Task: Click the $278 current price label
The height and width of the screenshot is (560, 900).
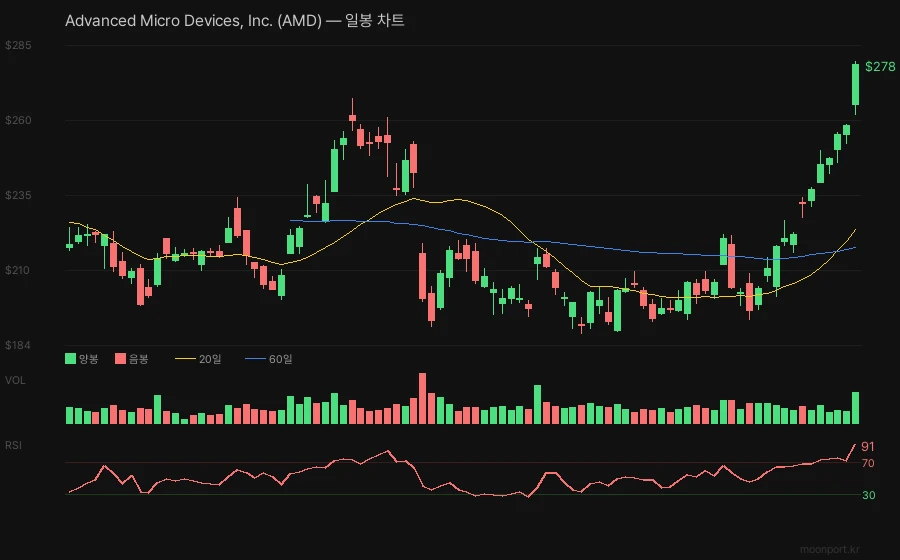Action: pos(880,67)
